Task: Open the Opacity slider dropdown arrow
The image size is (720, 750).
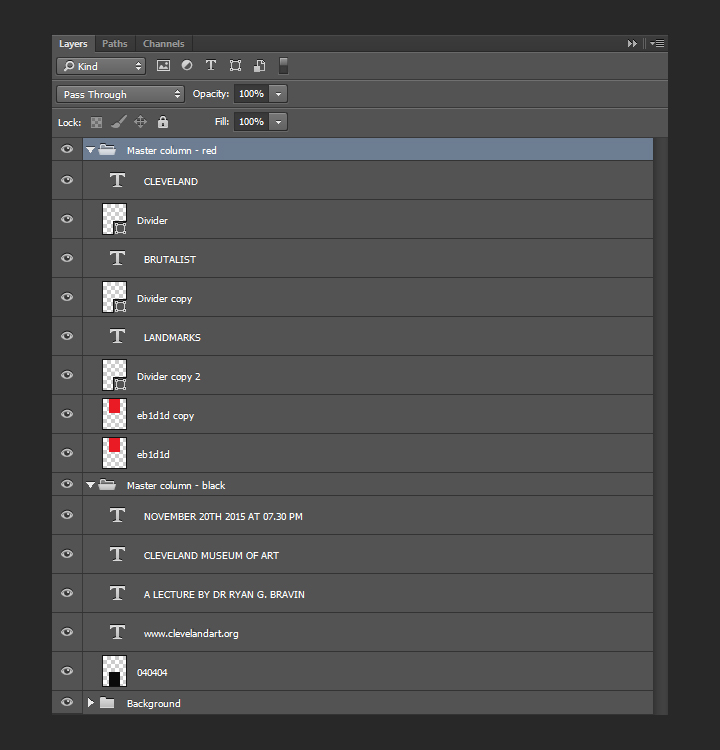Action: point(278,94)
